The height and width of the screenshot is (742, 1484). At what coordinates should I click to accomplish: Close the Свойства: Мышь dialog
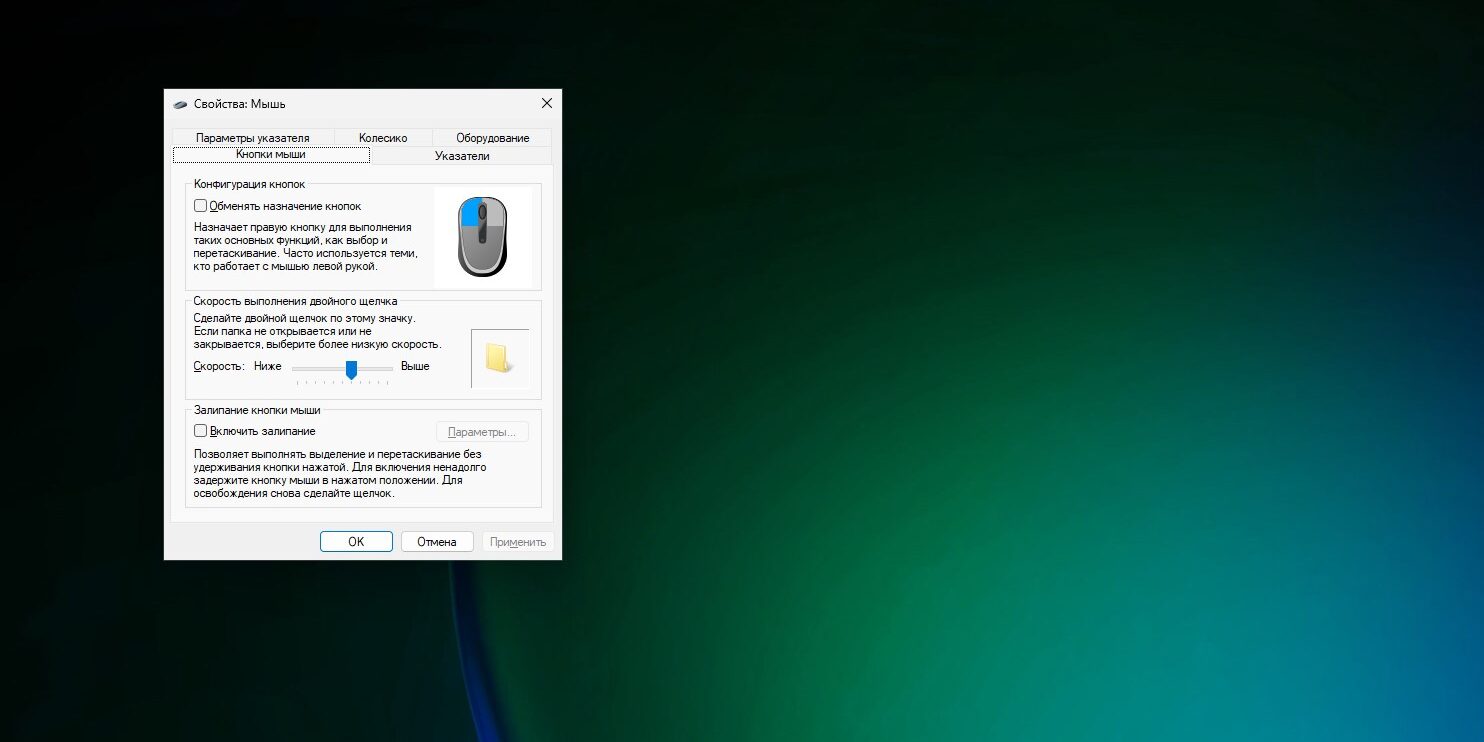(x=546, y=103)
